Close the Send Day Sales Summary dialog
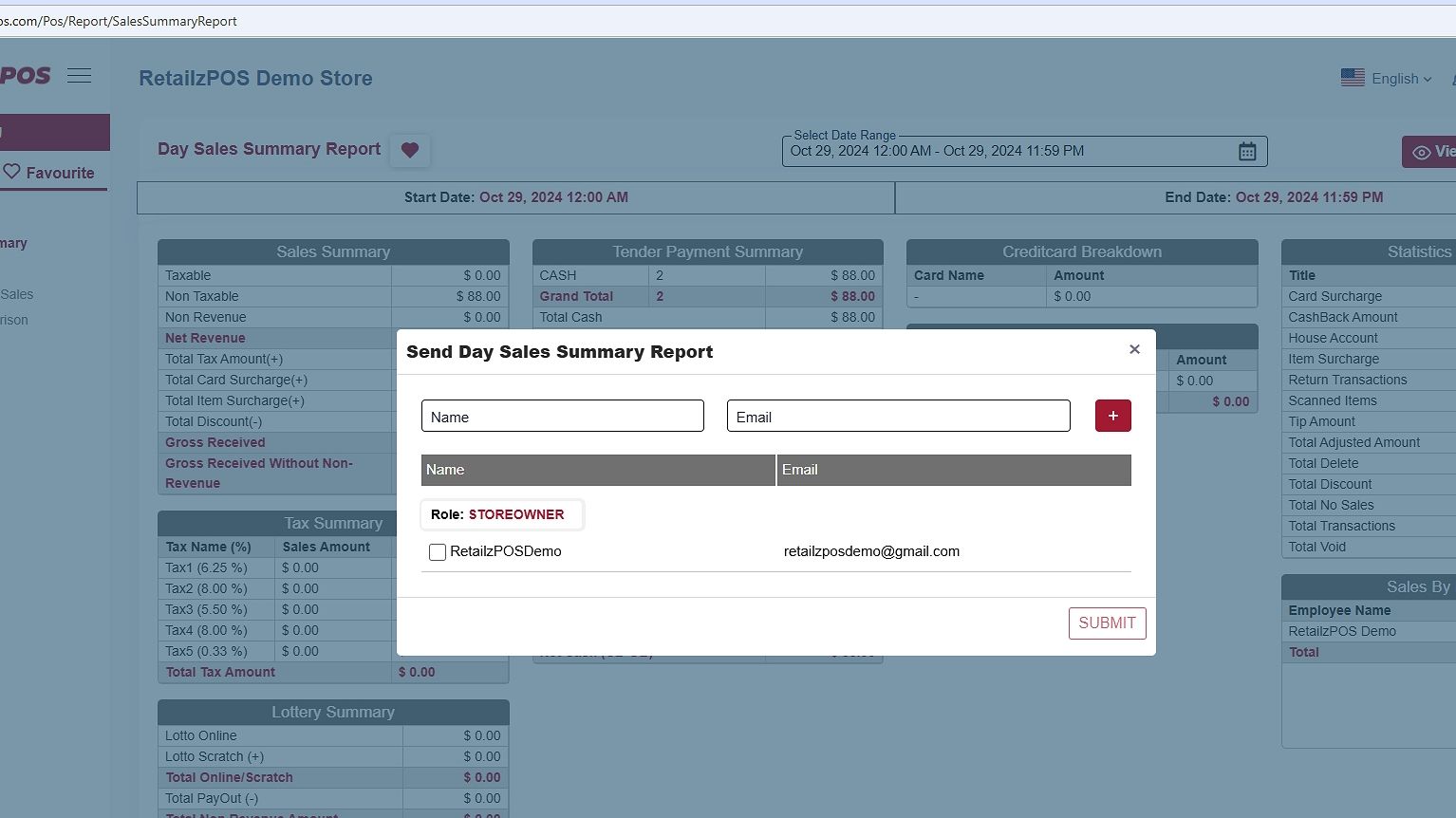The height and width of the screenshot is (818, 1456). (1134, 349)
